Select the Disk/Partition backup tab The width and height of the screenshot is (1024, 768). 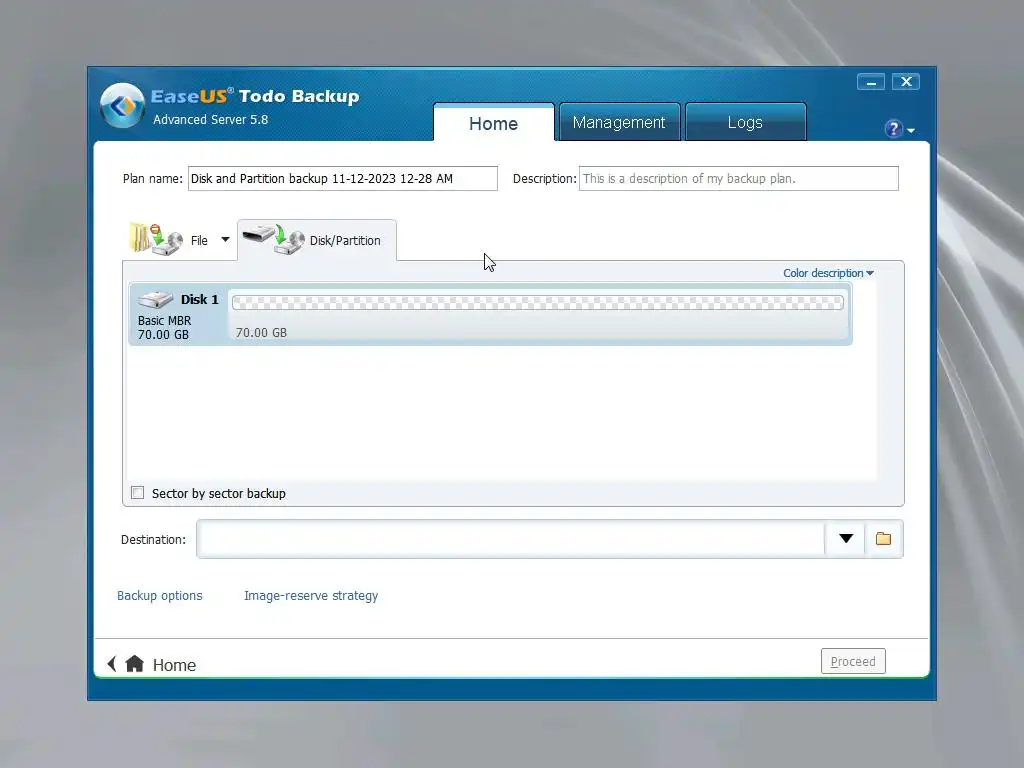click(x=317, y=240)
